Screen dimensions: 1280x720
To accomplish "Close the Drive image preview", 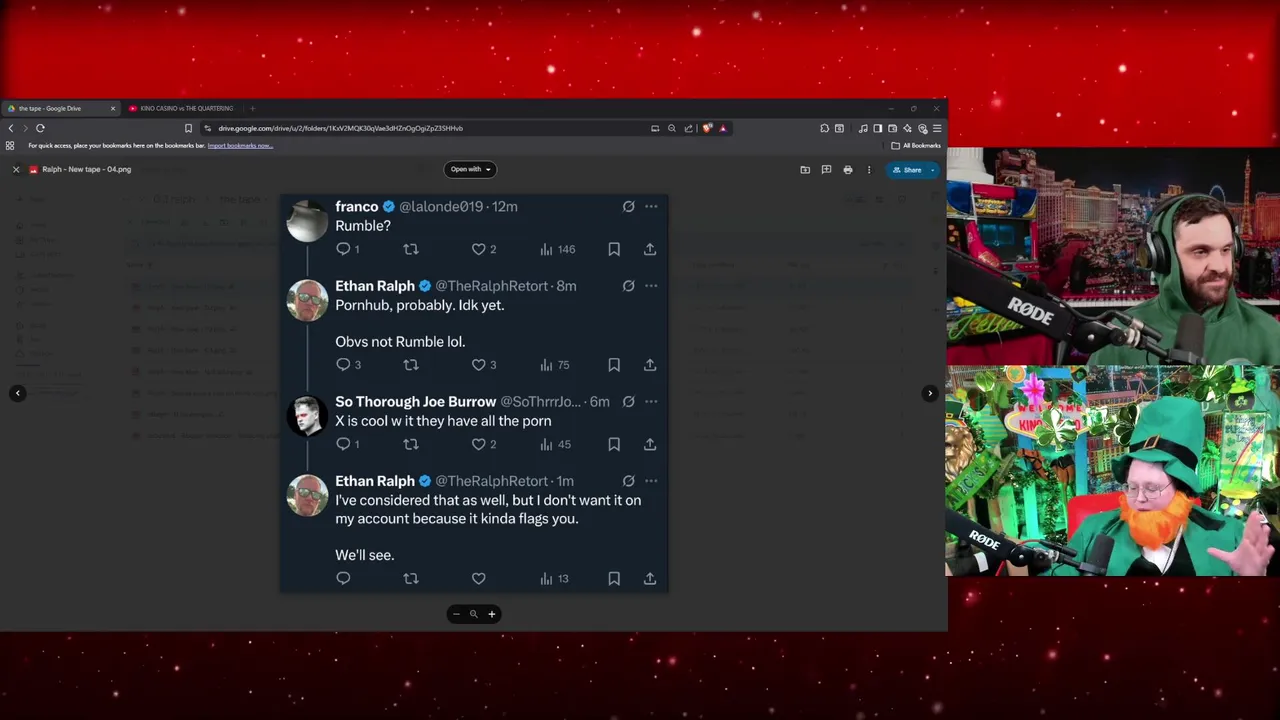I will [x=16, y=170].
